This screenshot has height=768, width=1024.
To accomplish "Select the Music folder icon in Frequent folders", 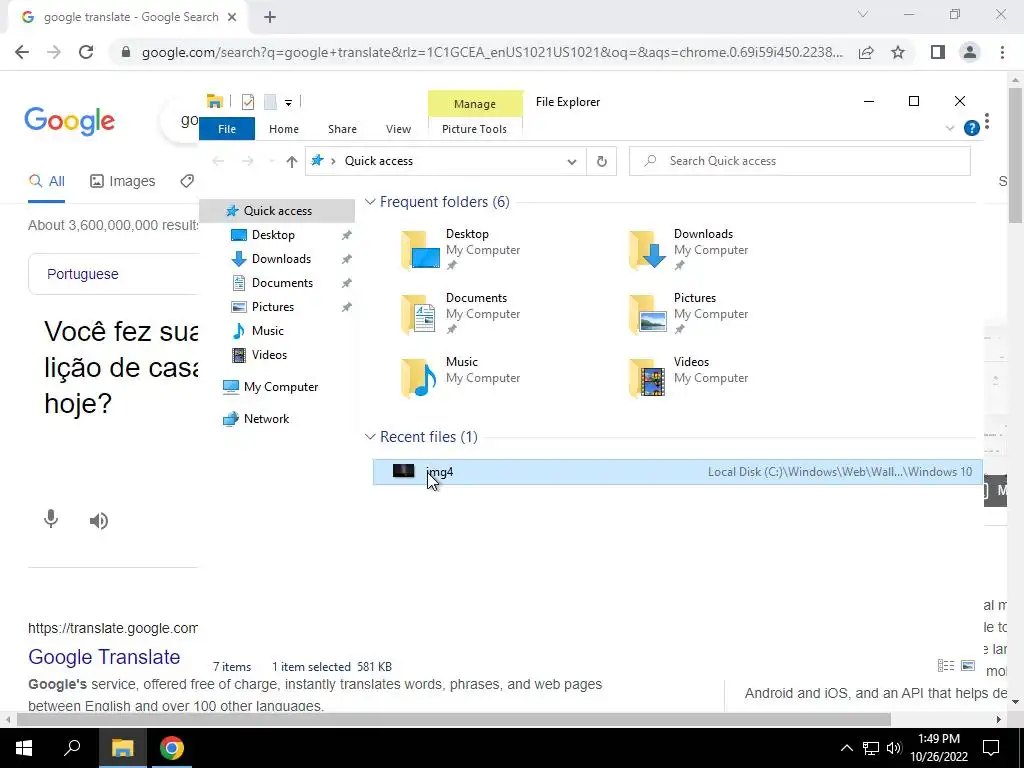I will [x=420, y=377].
